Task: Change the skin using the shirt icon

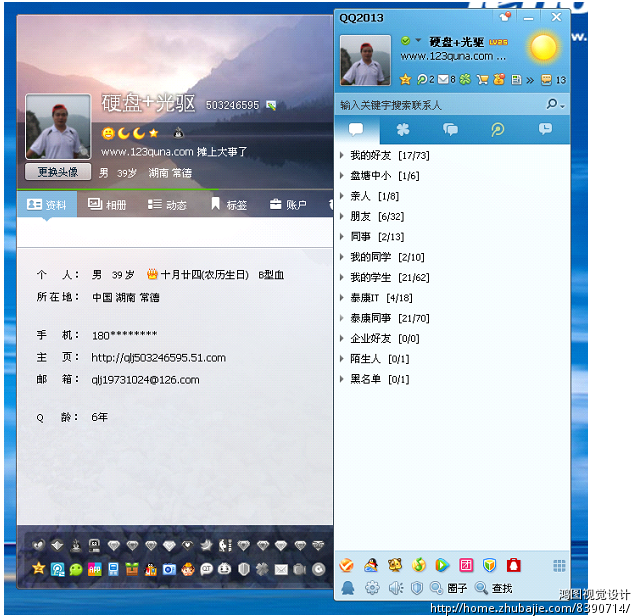Action: pyautogui.click(x=505, y=17)
